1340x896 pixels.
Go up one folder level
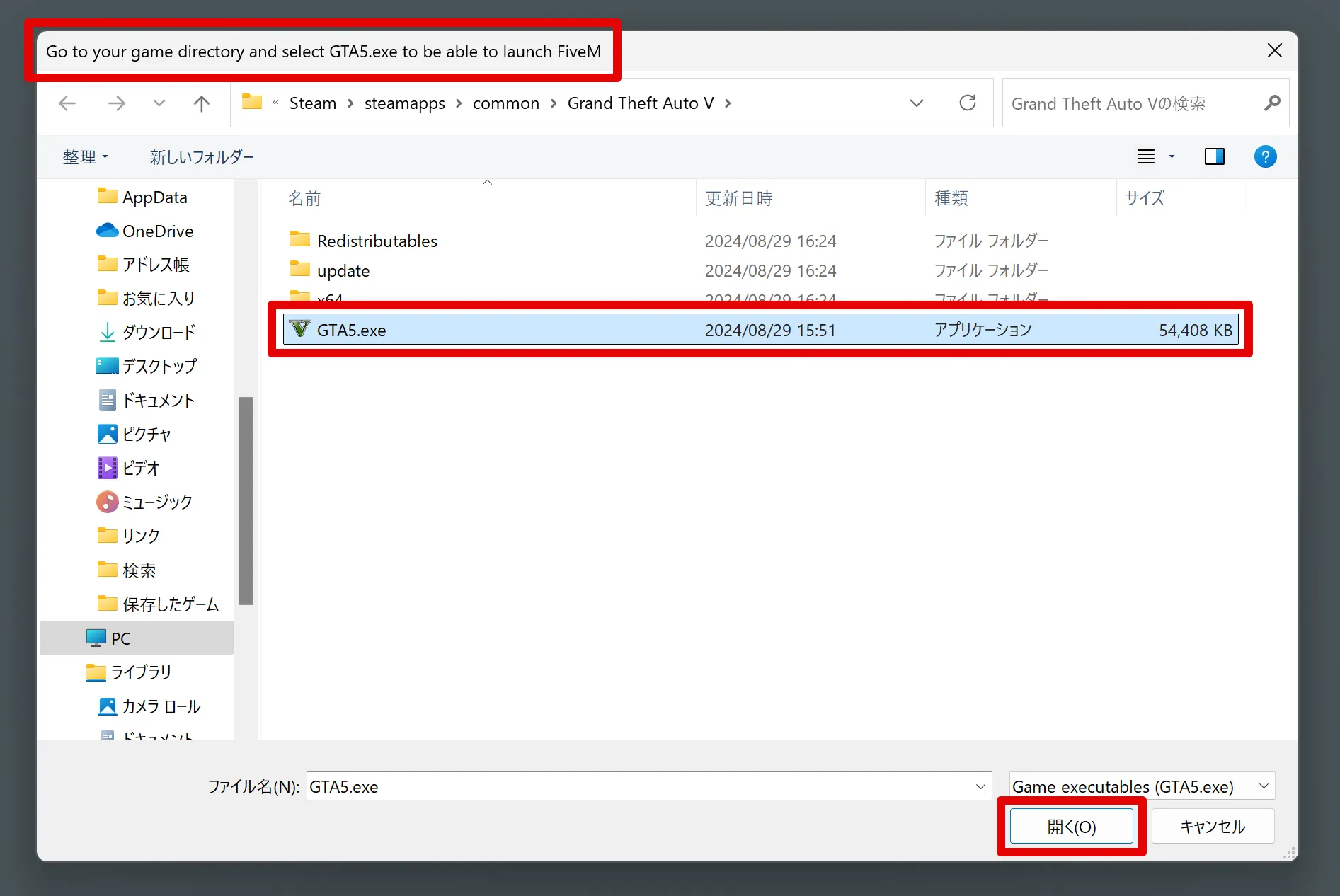(202, 103)
